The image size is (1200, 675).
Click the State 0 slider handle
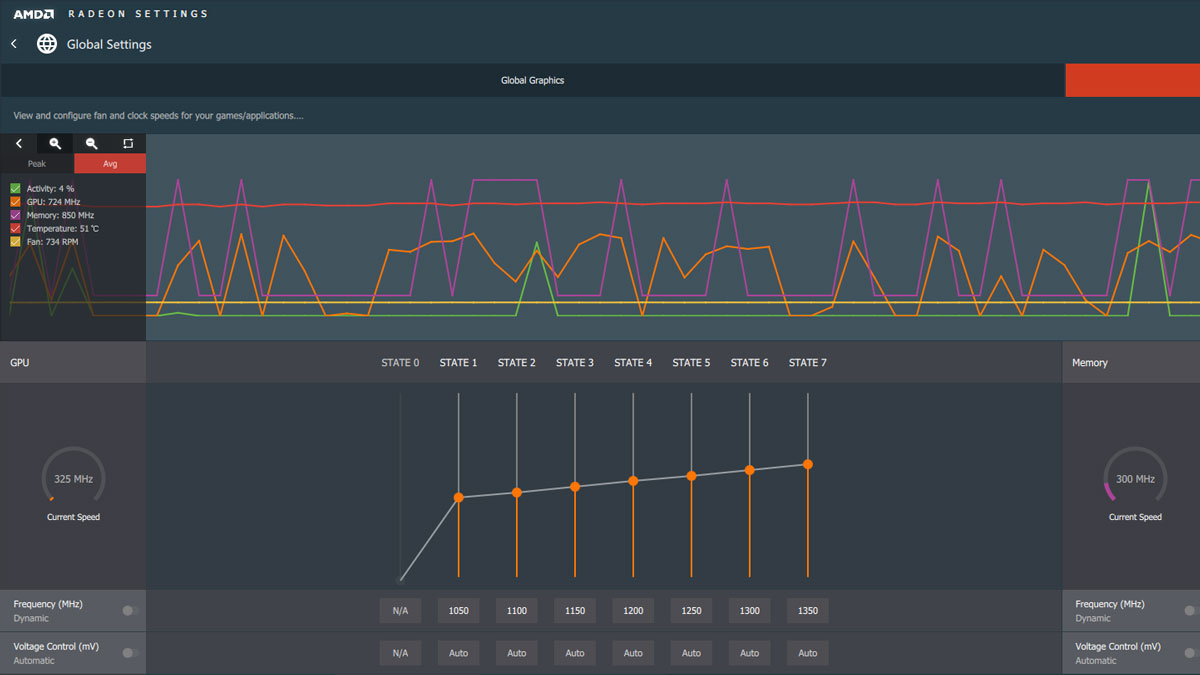pyautogui.click(x=401, y=578)
